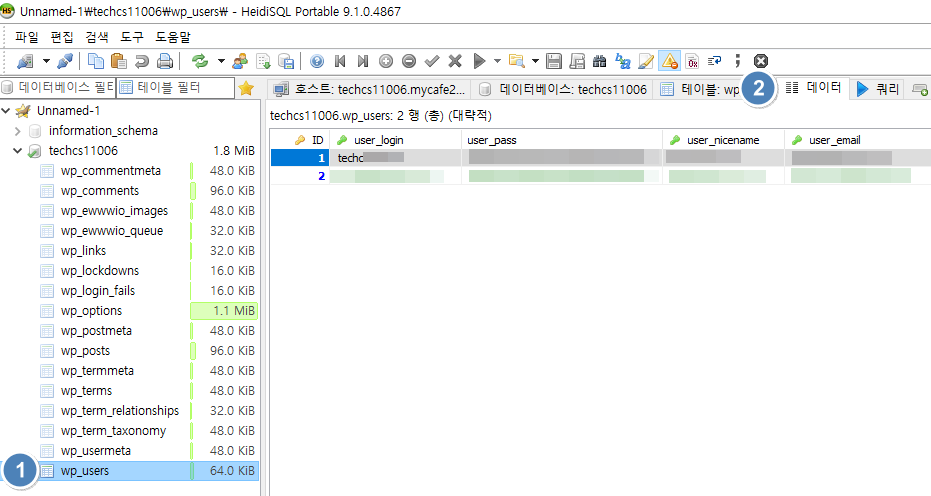Image resolution: width=931 pixels, height=496 pixels.
Task: Open dropdown arrow beside run icon
Action: pyautogui.click(x=498, y=61)
